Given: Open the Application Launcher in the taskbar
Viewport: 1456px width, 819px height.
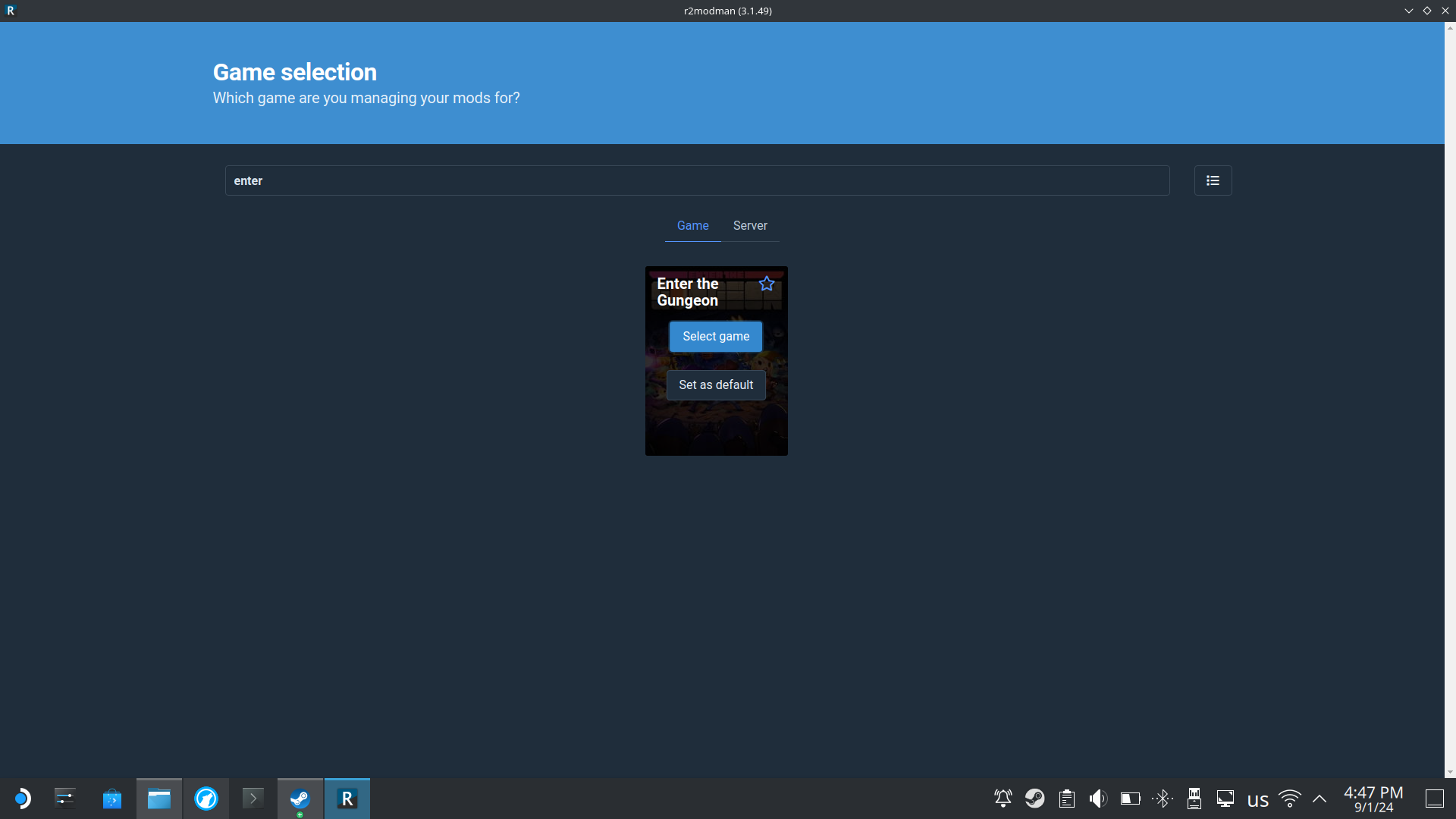Looking at the screenshot, I should pyautogui.click(x=22, y=799).
